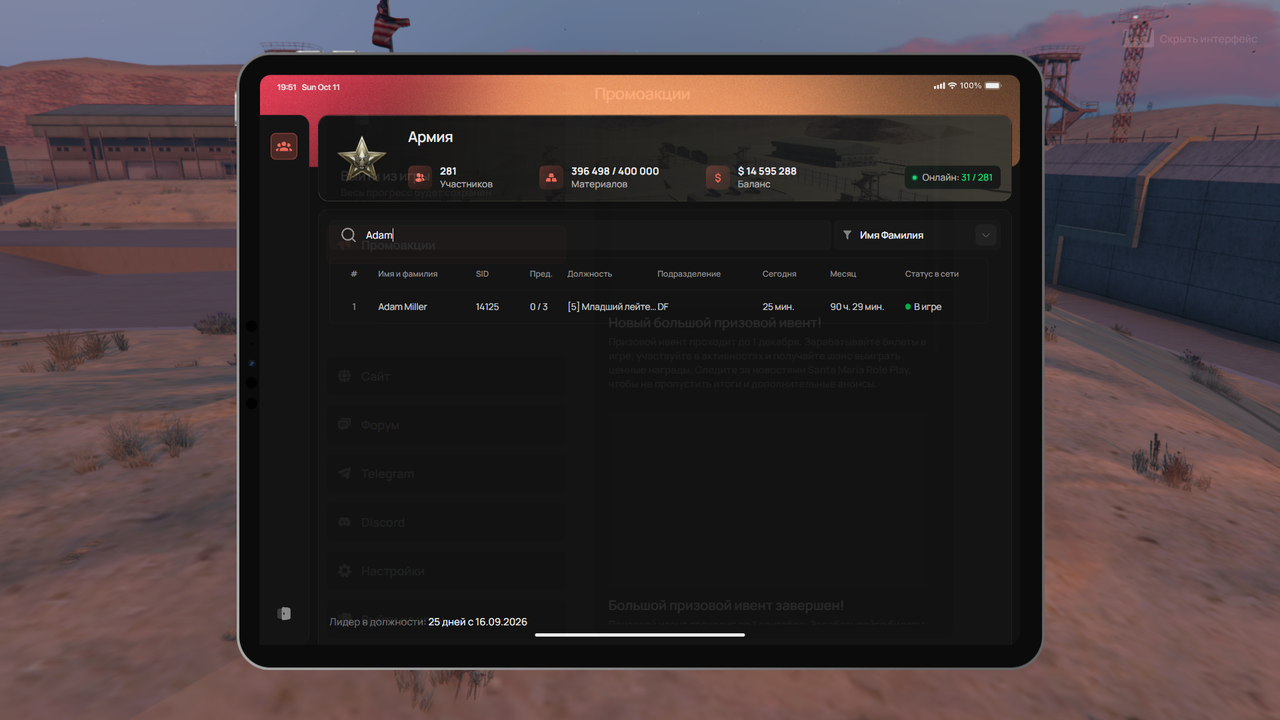This screenshot has height=720, width=1280.
Task: Click the "Пред." column header
Action: click(541, 274)
